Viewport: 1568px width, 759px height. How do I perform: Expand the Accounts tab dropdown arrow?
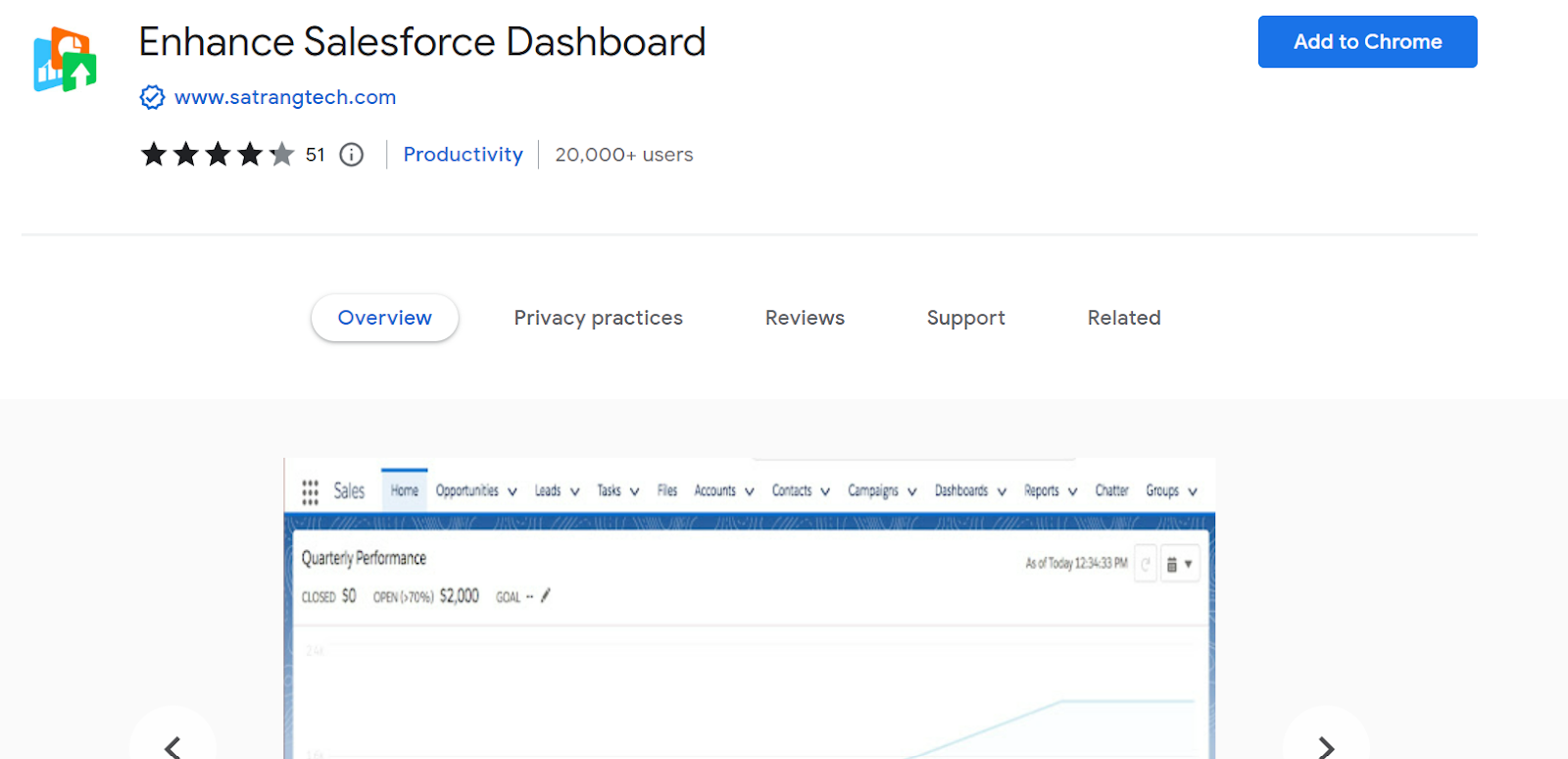coord(749,491)
